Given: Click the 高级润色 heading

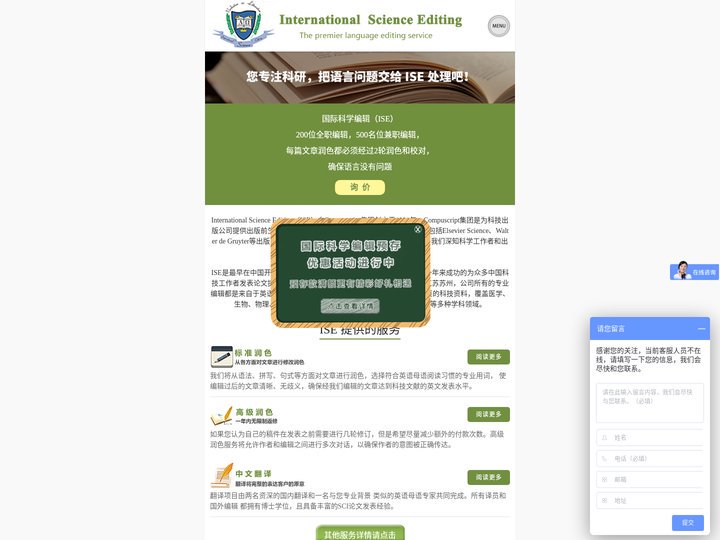Looking at the screenshot, I should click(254, 412).
